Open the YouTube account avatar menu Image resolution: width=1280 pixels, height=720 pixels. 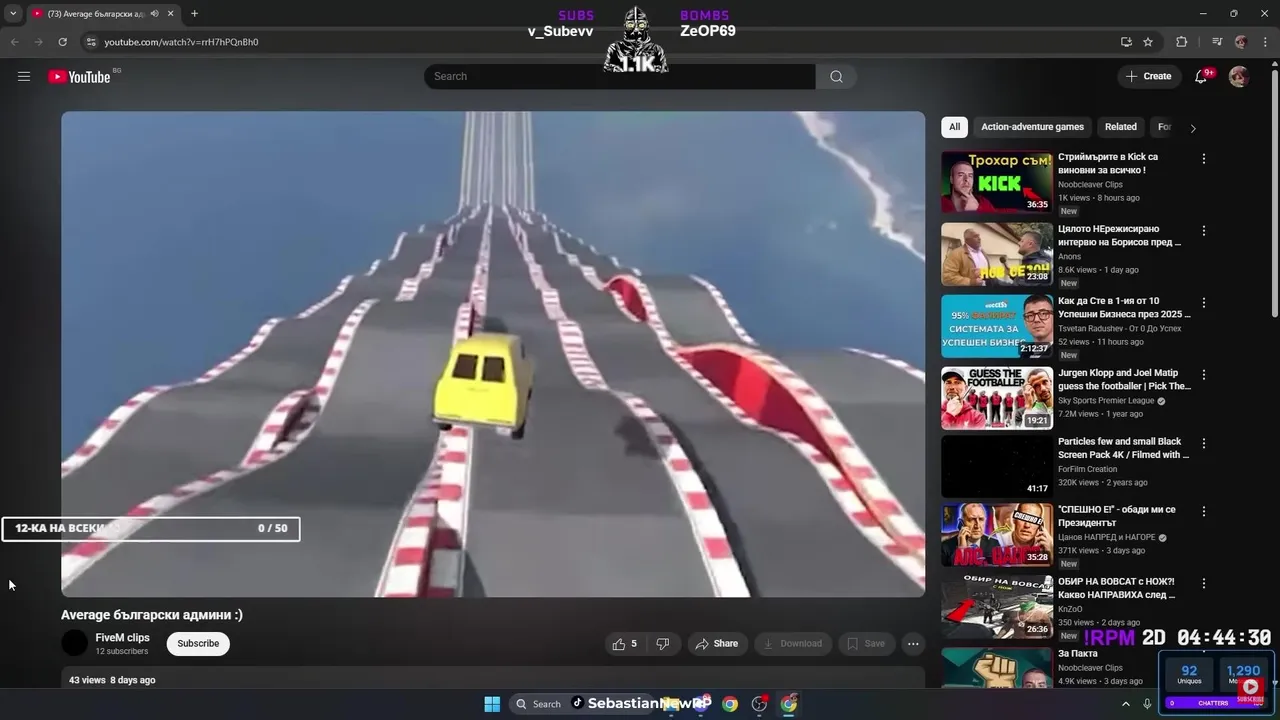[1238, 76]
